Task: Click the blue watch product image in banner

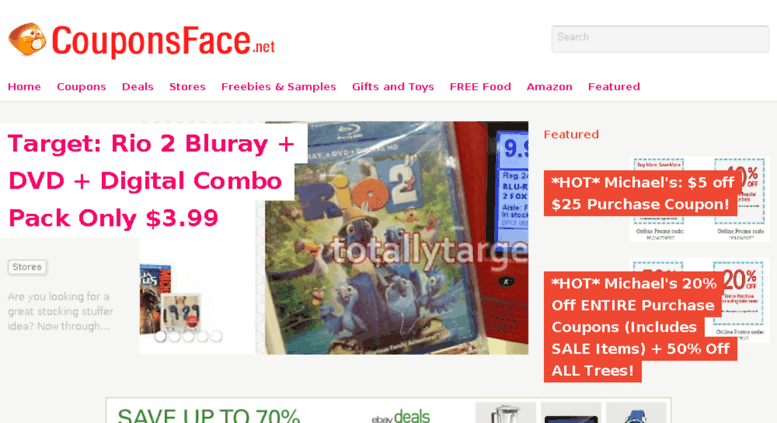Action: click(x=636, y=413)
